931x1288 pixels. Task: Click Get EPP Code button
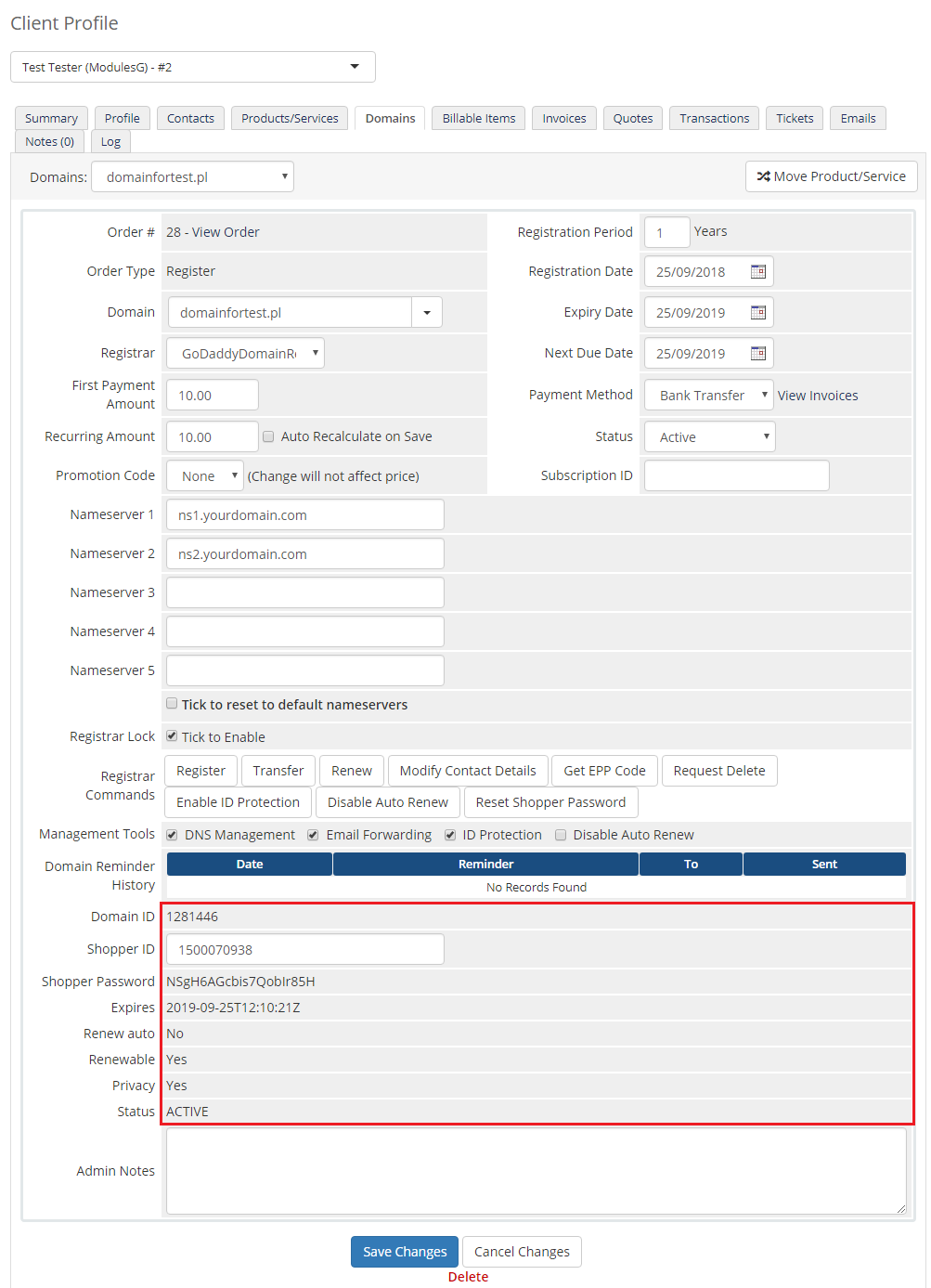tap(604, 771)
